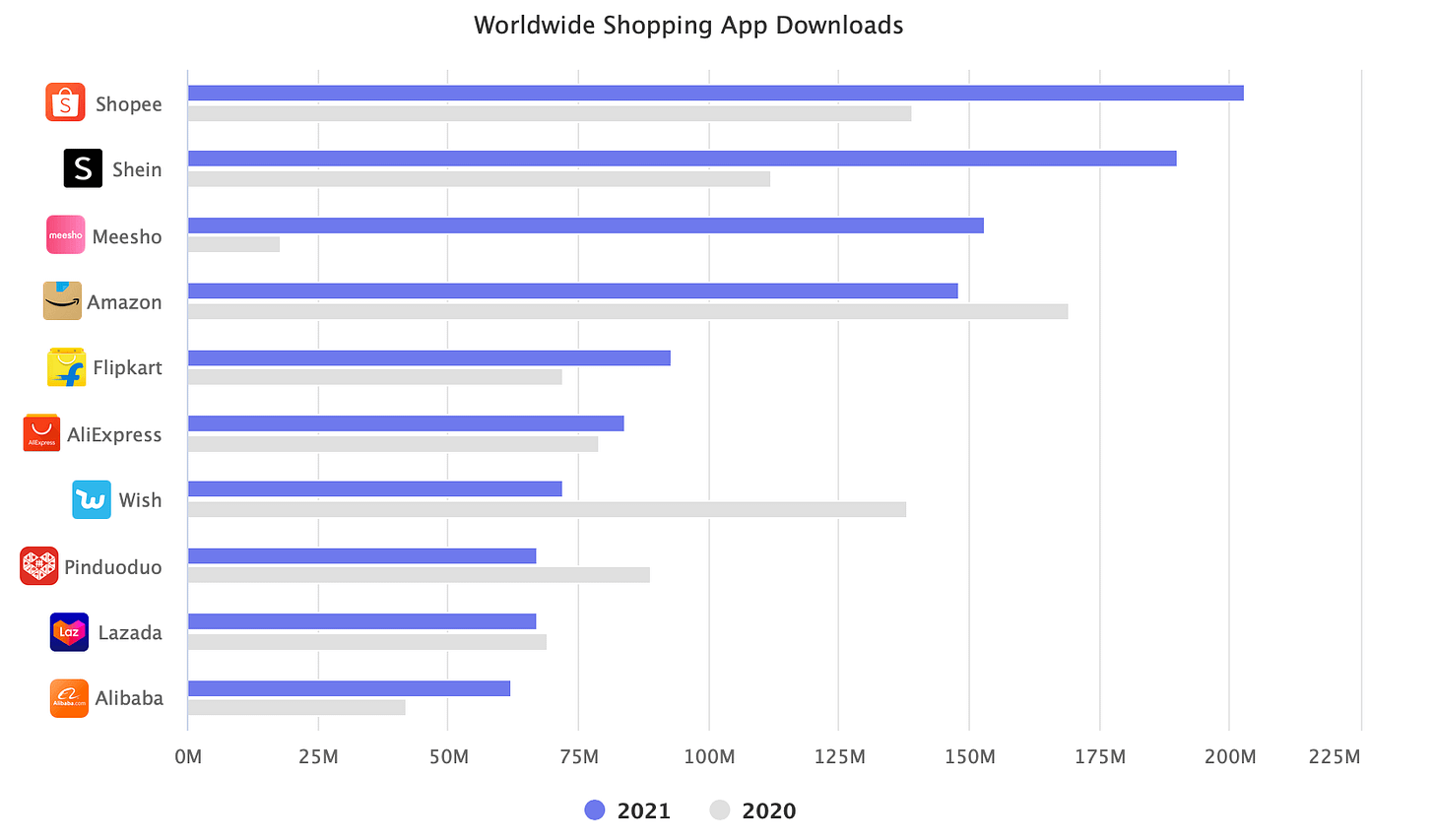Screen dimensions: 1434x840
Task: Click the 25M axis tick label
Action: click(318, 756)
